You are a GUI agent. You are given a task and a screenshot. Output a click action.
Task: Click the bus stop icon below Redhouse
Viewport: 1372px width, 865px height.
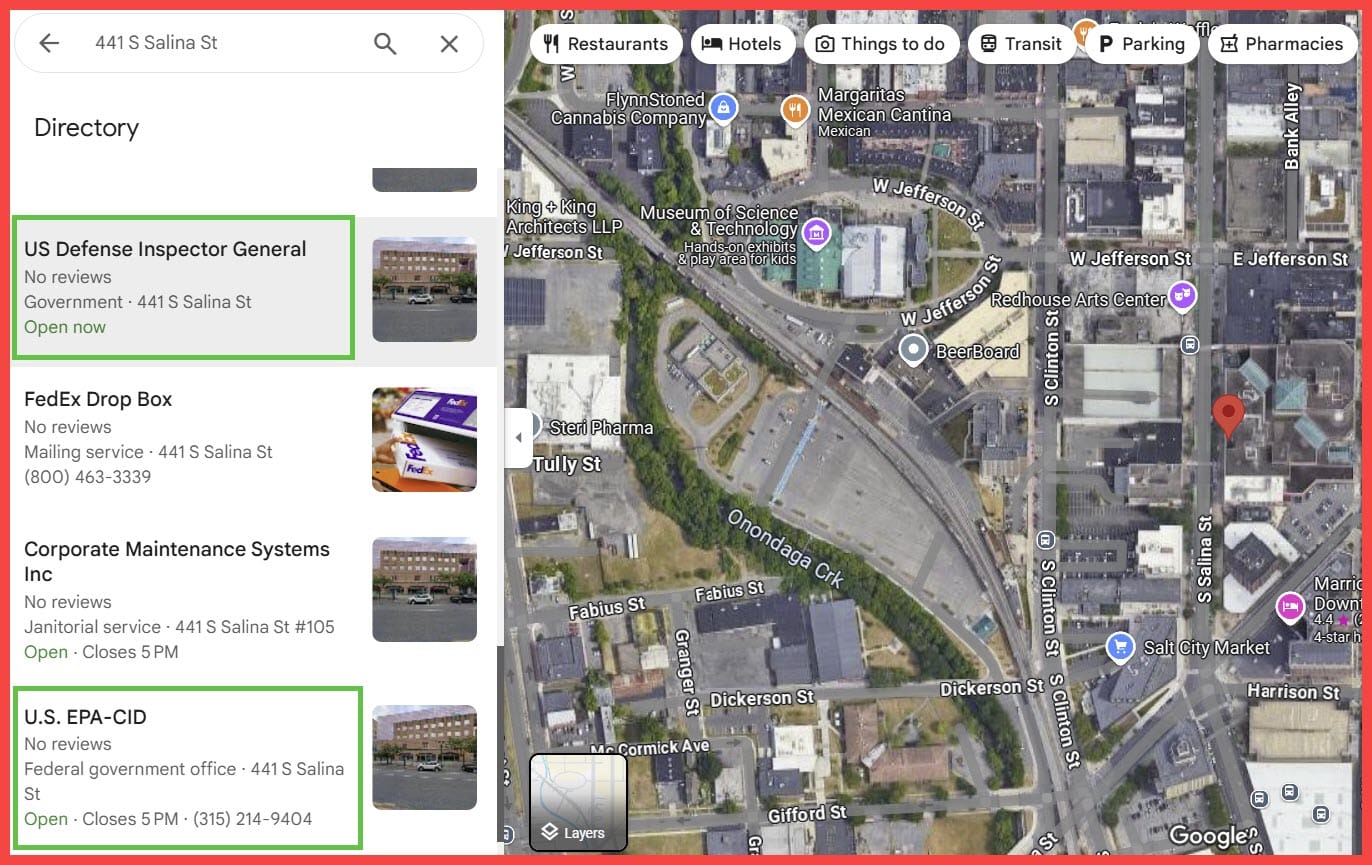coord(1190,345)
